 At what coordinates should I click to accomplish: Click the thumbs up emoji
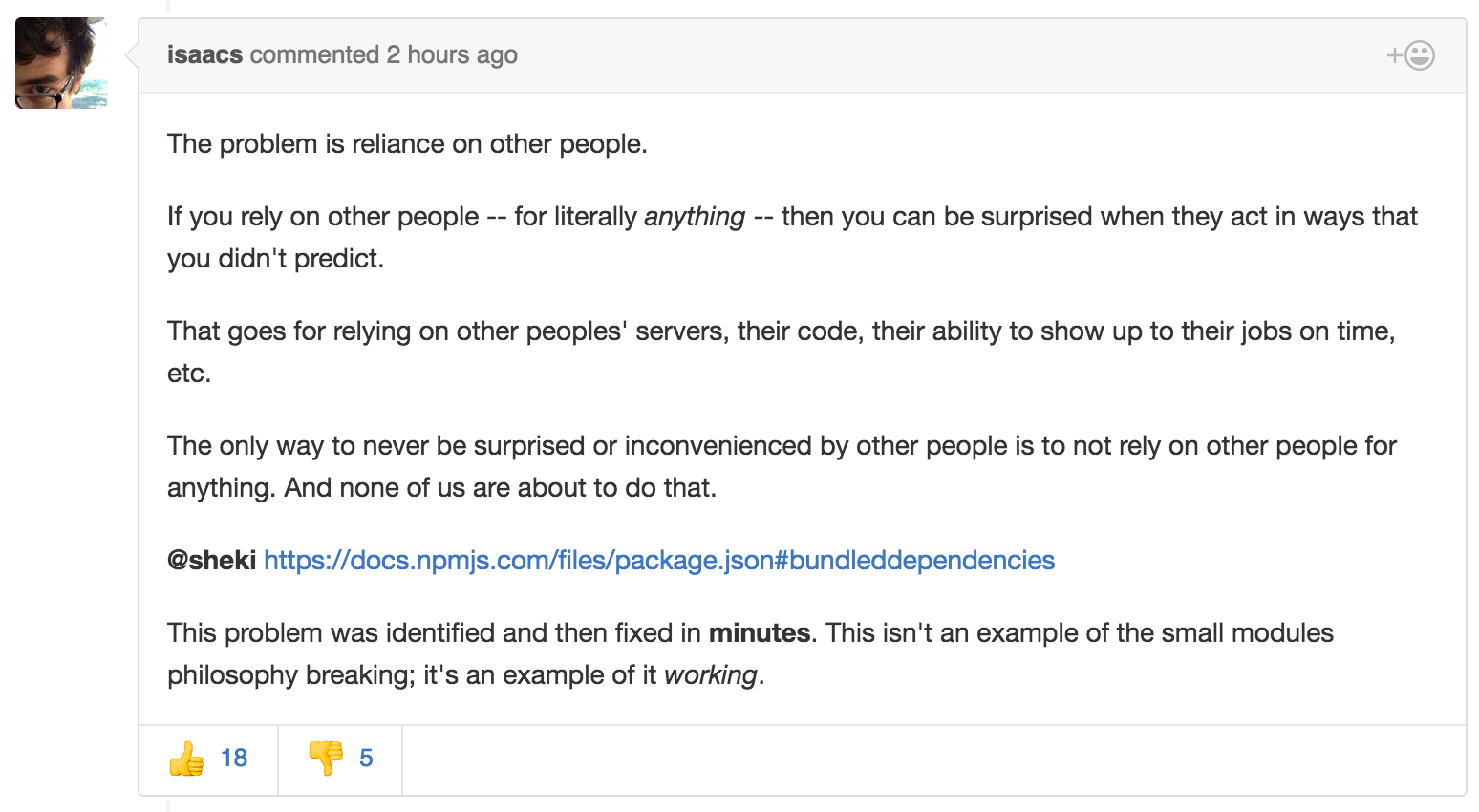[x=187, y=759]
